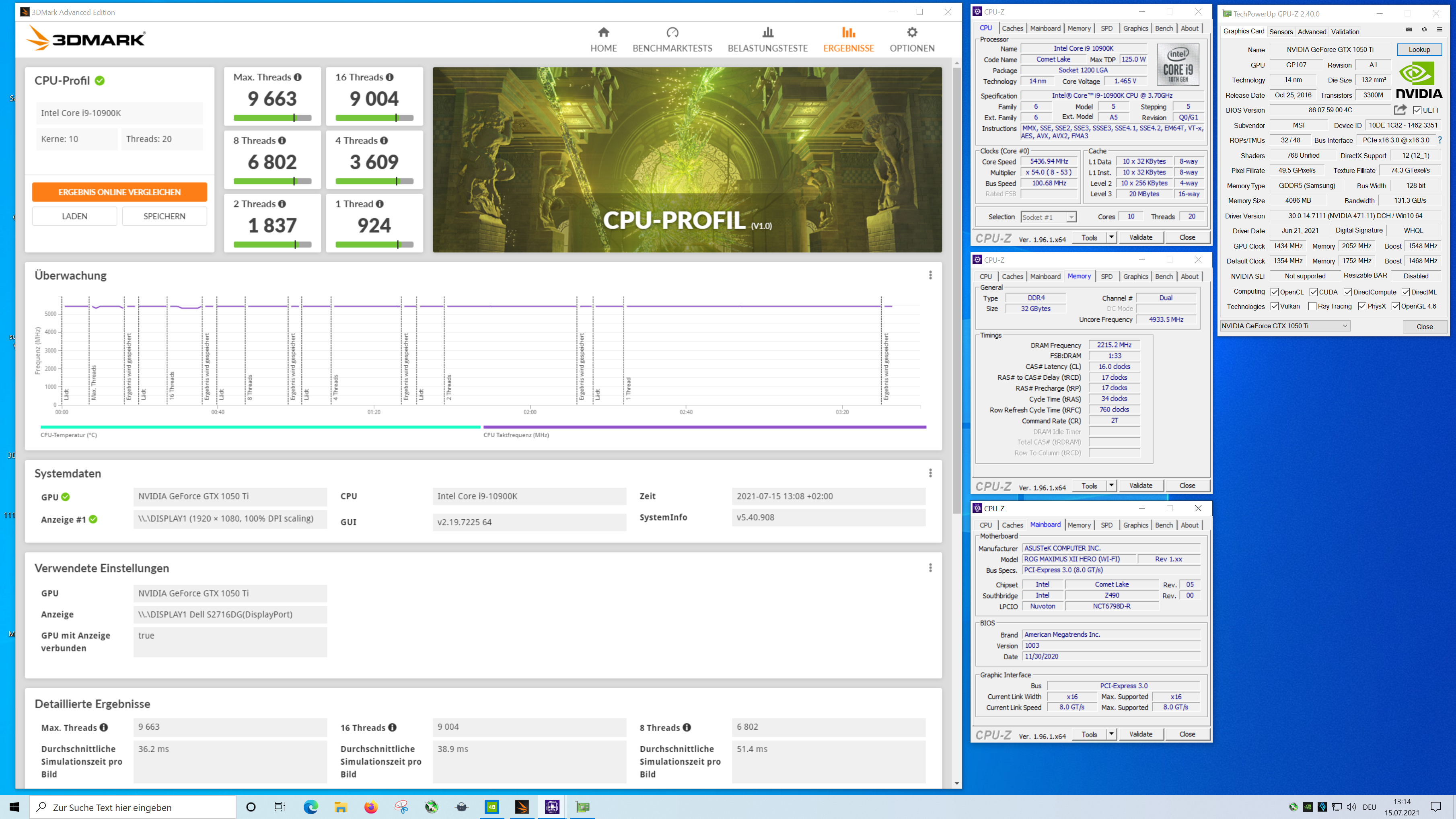Click 3DMark vertical scrollbar down arrow
This screenshot has width=1456, height=819.
tap(956, 783)
